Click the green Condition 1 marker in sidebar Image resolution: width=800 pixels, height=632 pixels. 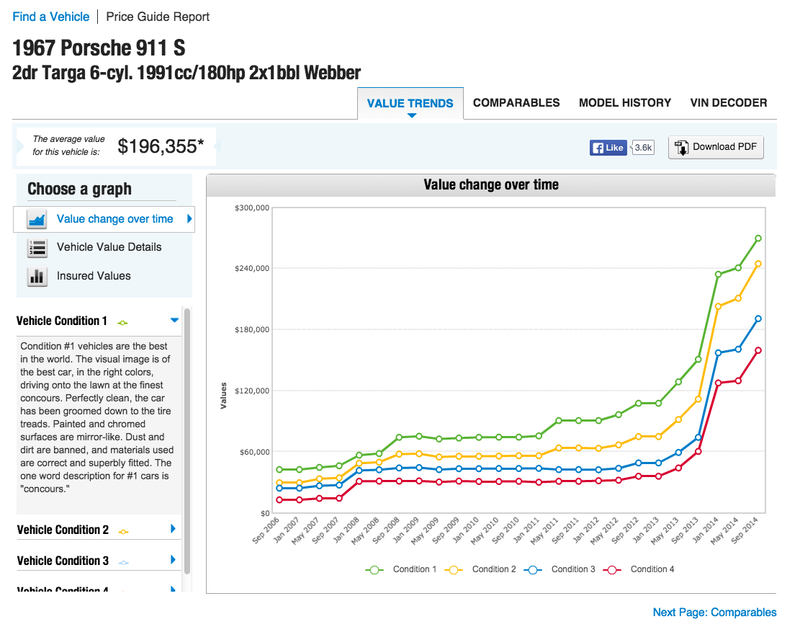[x=122, y=322]
